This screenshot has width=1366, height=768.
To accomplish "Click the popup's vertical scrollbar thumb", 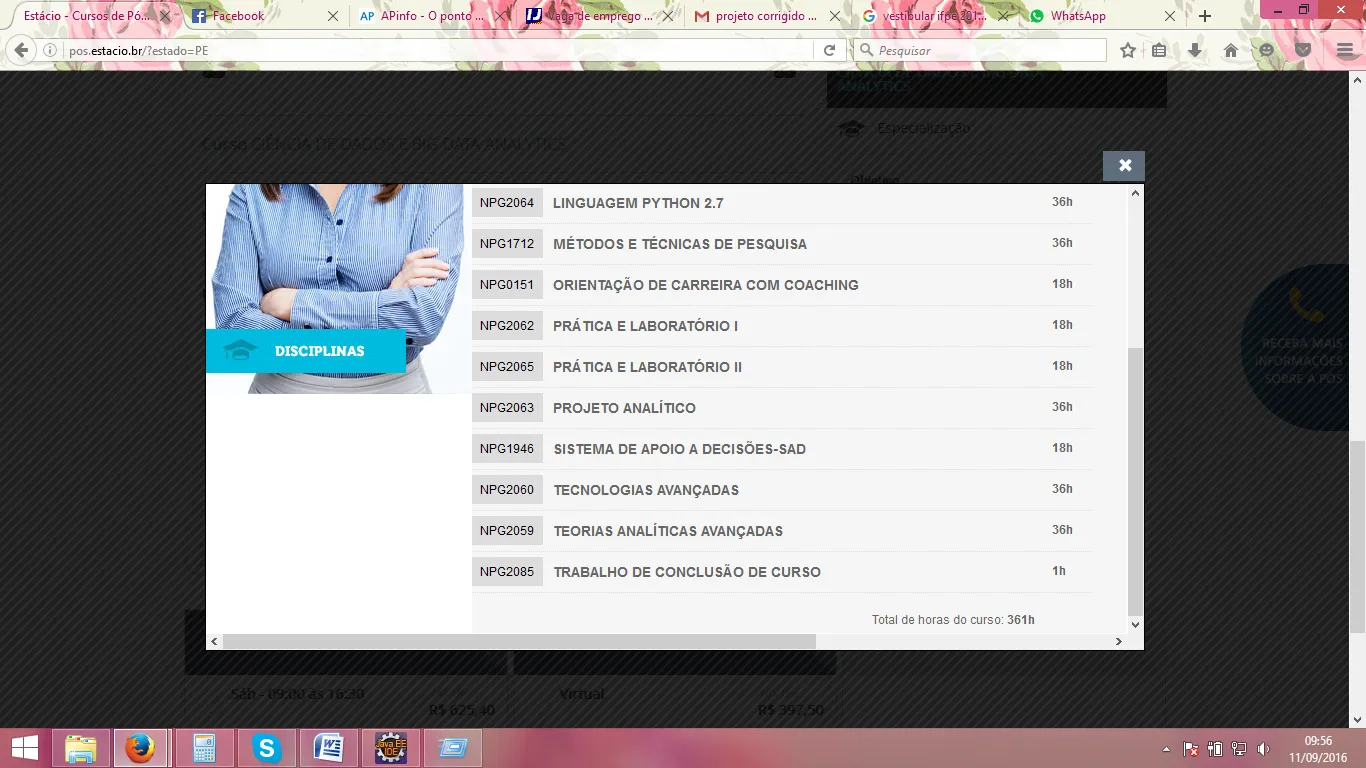I will tap(1135, 482).
